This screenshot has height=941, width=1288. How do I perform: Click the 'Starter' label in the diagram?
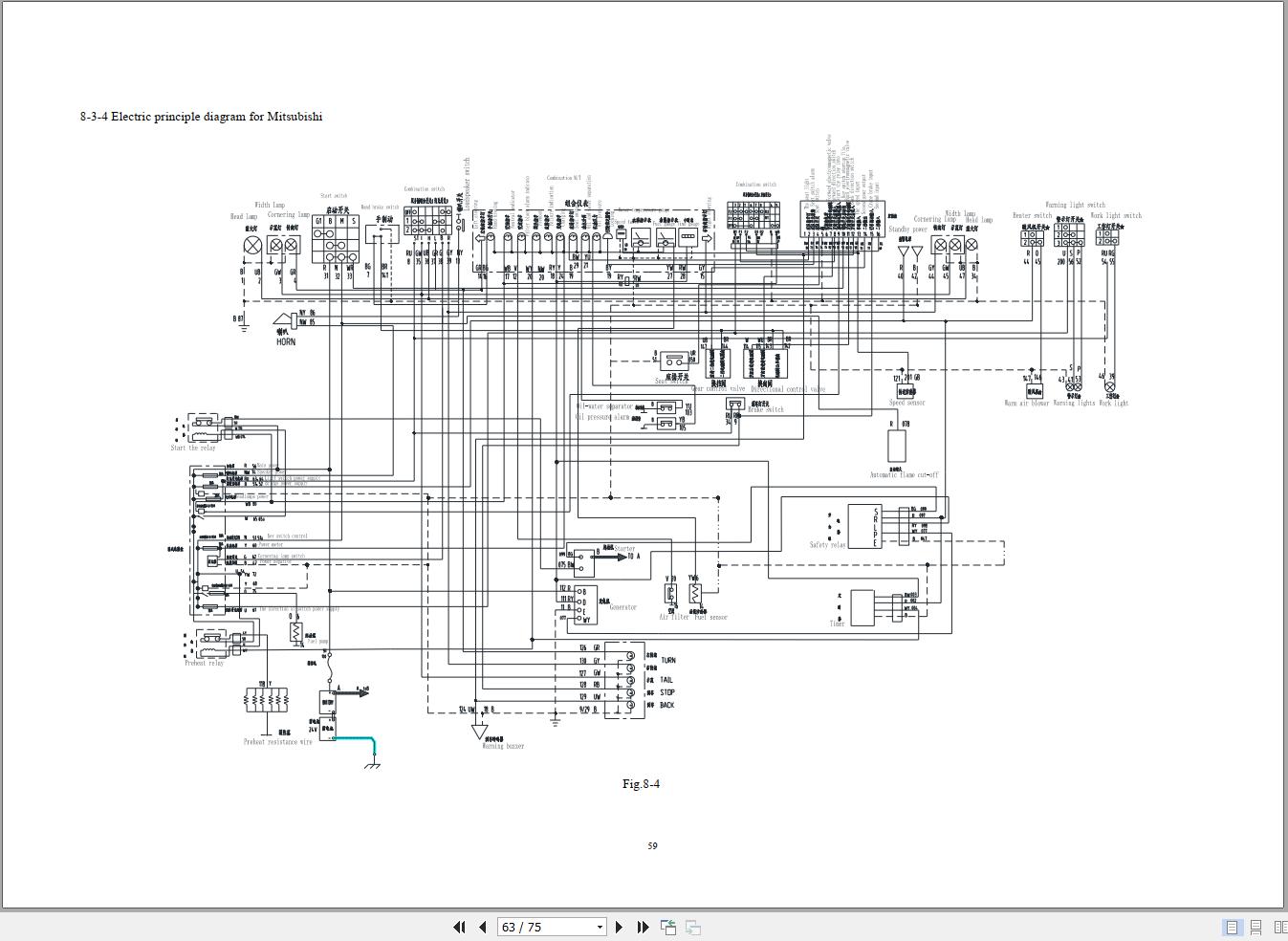pos(623,549)
